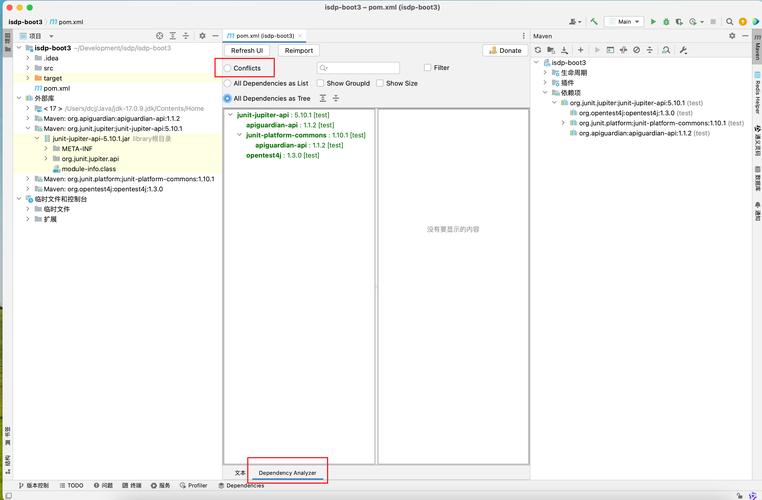Open Maven settings wrench icon
This screenshot has width=762, height=500.
coord(683,49)
